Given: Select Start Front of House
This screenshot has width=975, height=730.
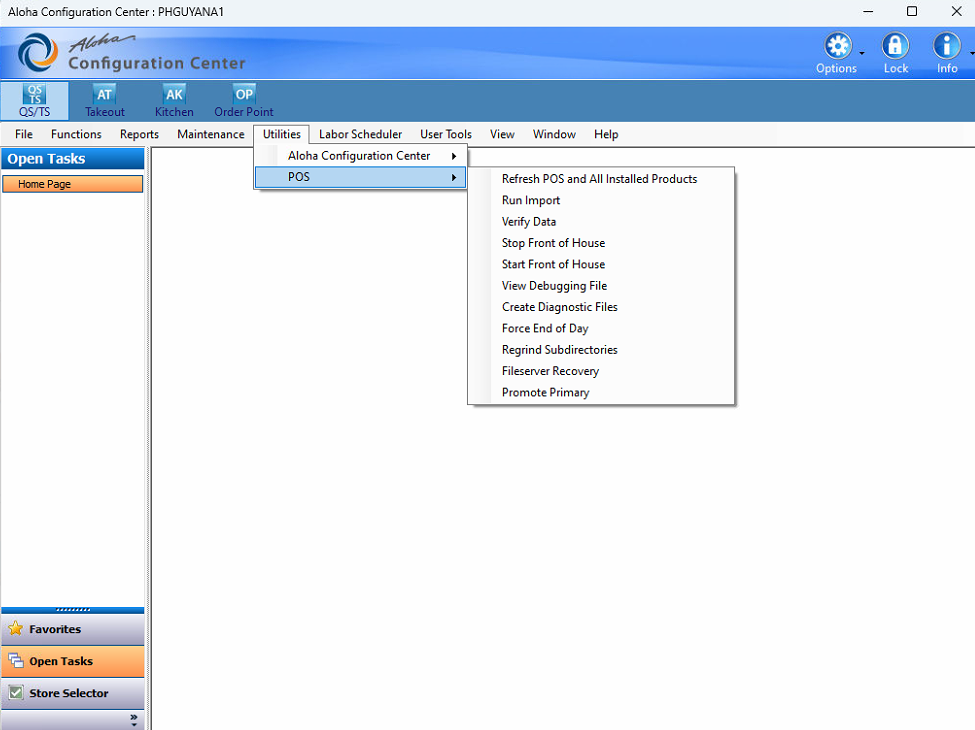Looking at the screenshot, I should pos(601,264).
